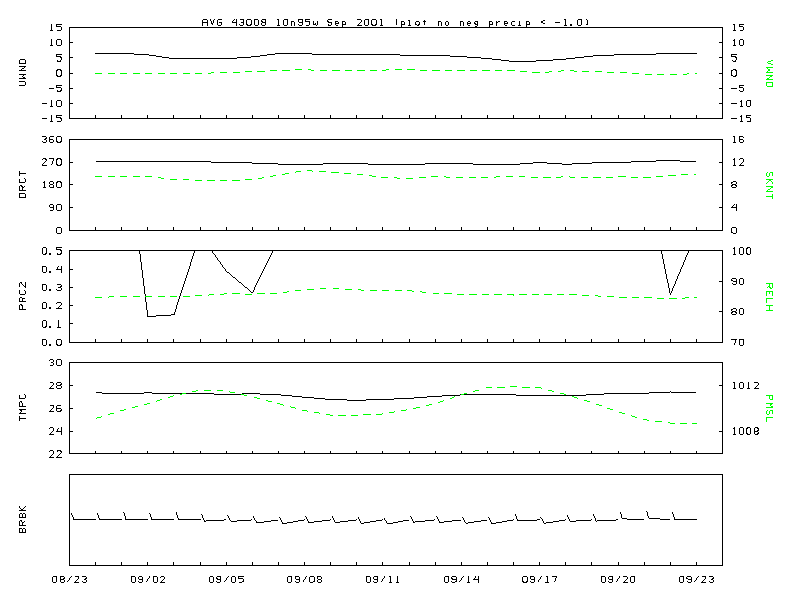The height and width of the screenshot is (612, 792).
Task: Select the TMPC axis label
Action: click(23, 408)
